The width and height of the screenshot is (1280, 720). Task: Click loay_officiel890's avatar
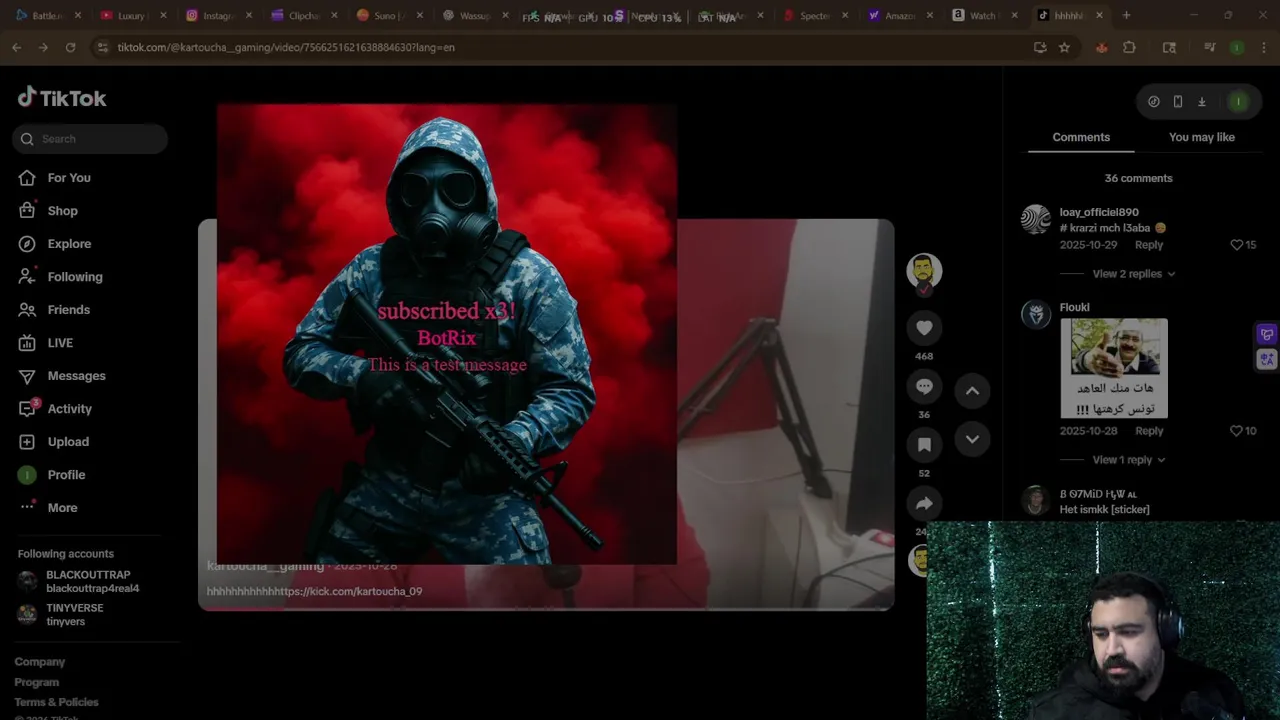(x=1036, y=219)
